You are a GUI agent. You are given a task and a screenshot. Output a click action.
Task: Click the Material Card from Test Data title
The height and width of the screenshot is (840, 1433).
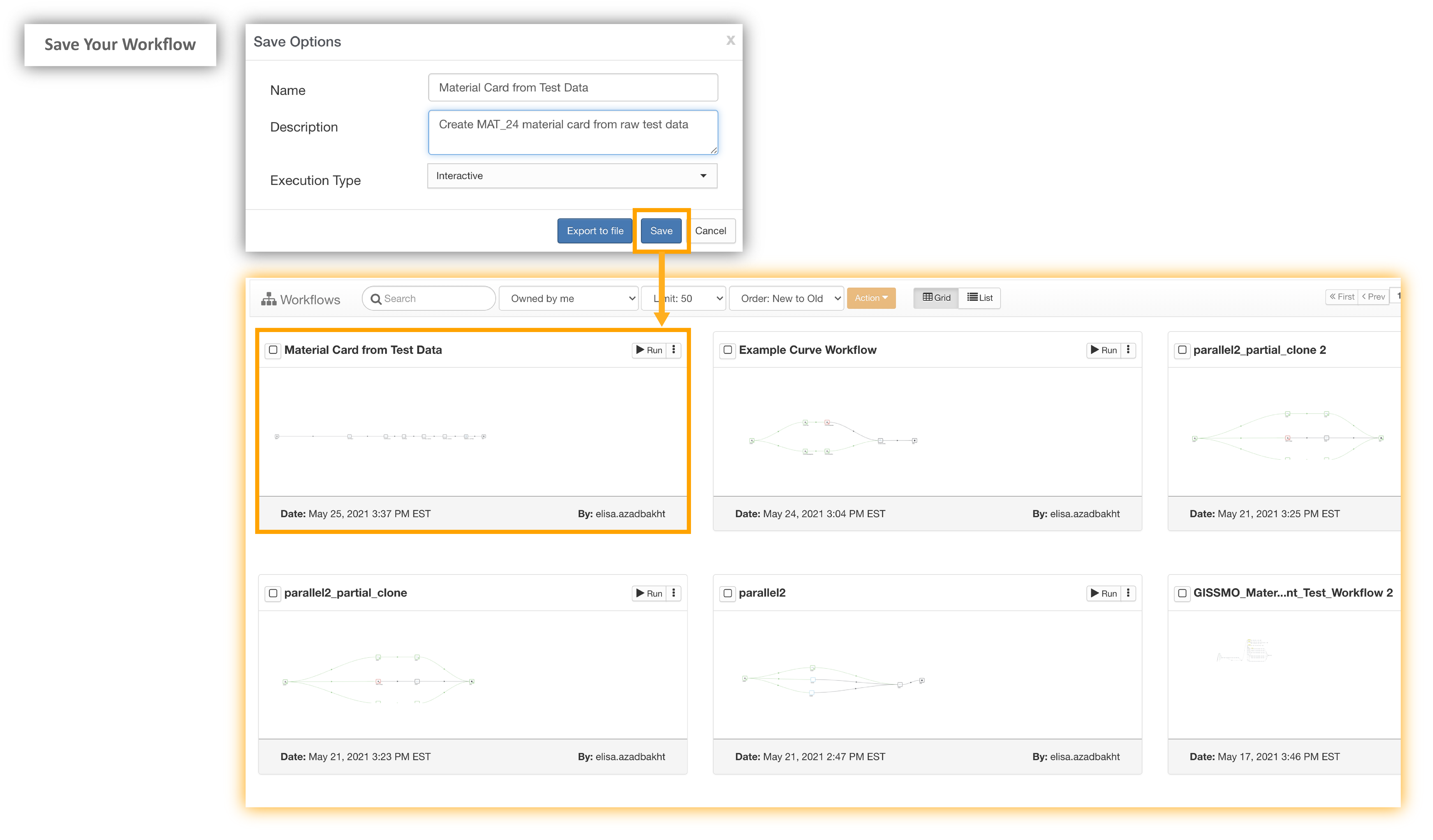[363, 350]
